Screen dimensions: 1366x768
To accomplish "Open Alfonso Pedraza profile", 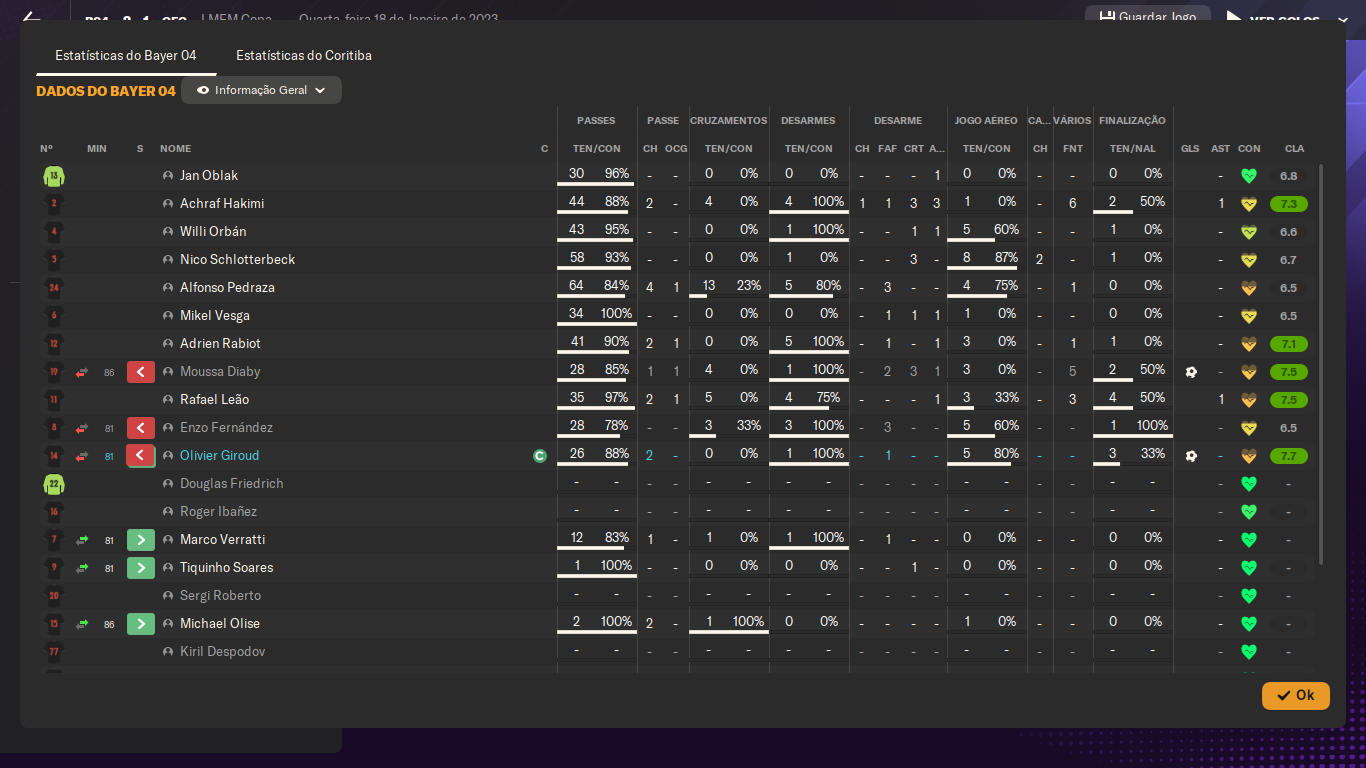I will point(227,287).
